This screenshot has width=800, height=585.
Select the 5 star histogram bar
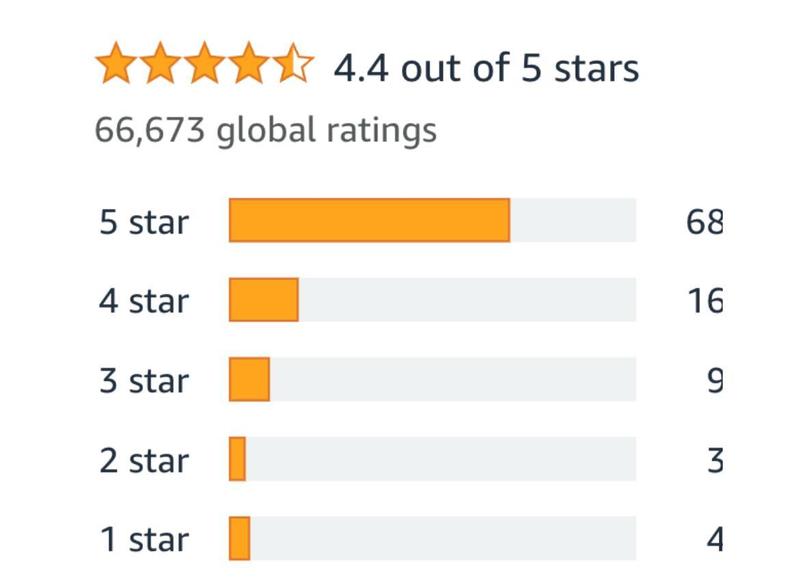(432, 220)
